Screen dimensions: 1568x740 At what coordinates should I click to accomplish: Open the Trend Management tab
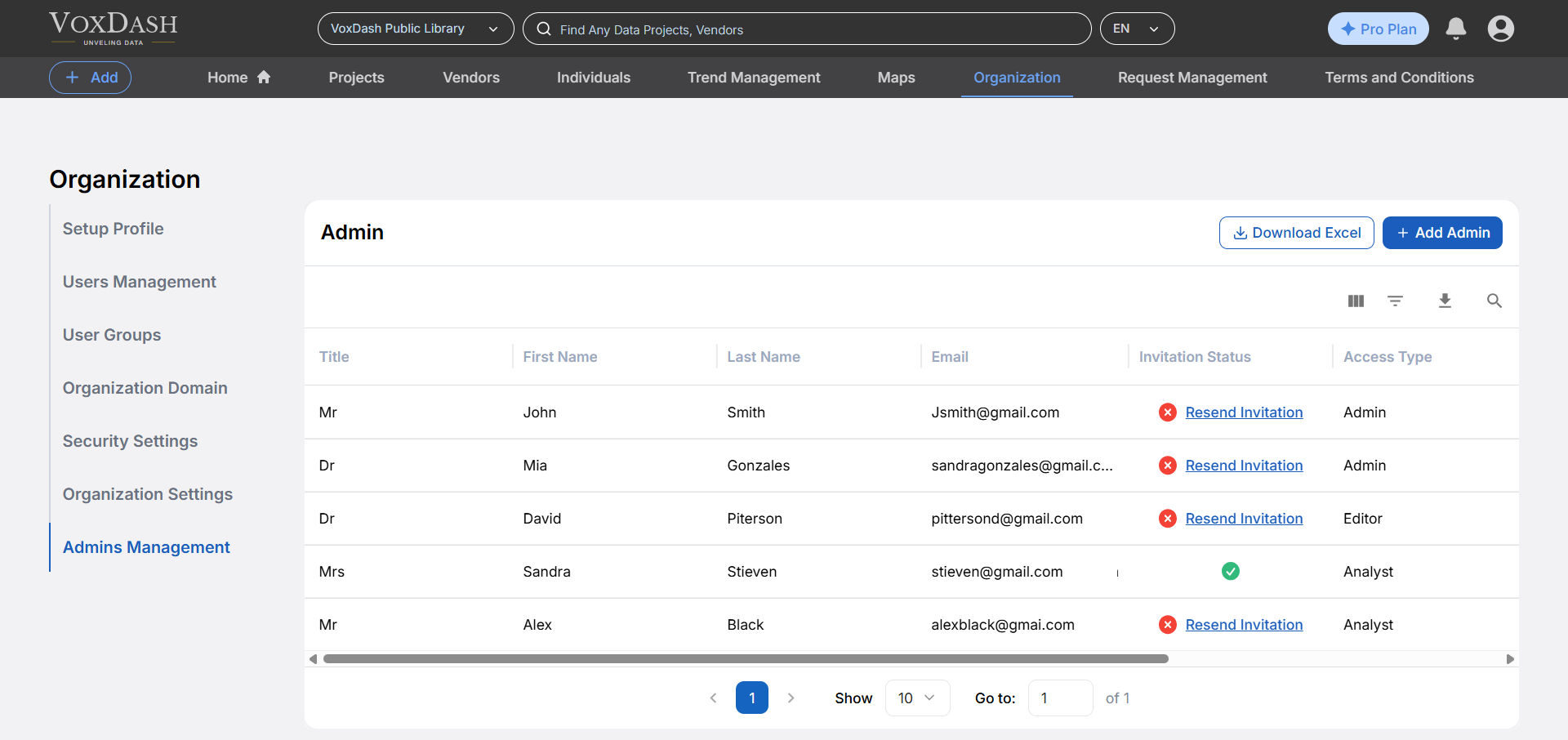coord(753,77)
